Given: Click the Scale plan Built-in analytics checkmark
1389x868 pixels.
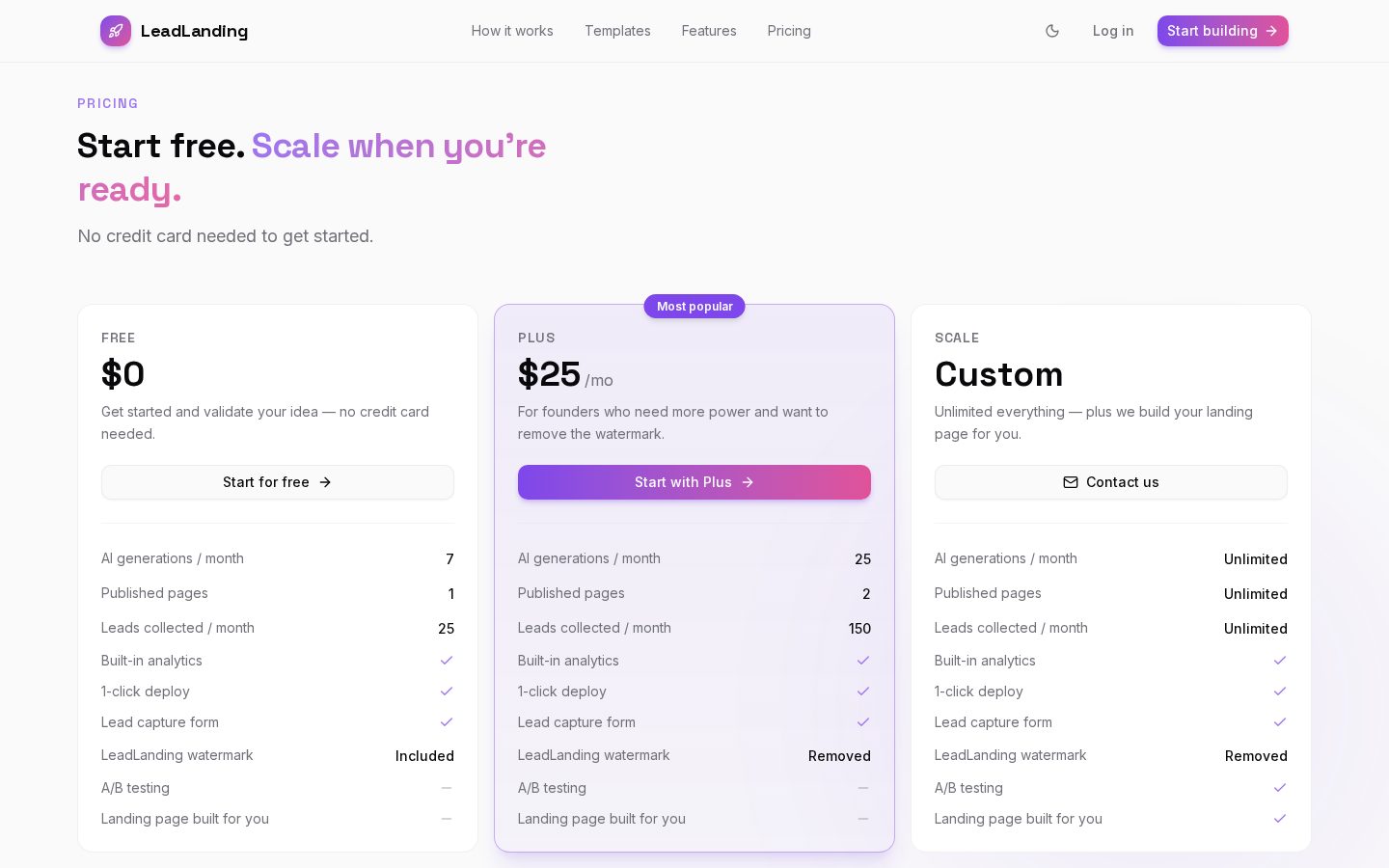Looking at the screenshot, I should (x=1280, y=661).
